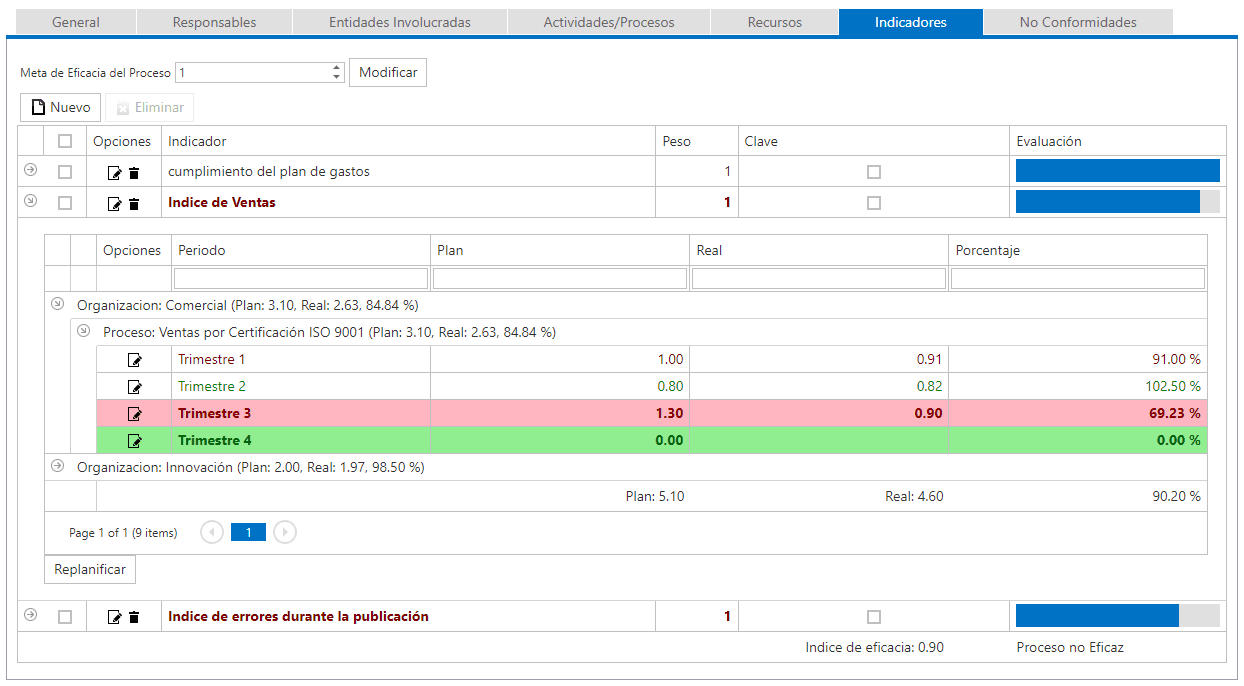Toggle Clave for Indice de Ventas
1244x686 pixels.
click(x=874, y=203)
